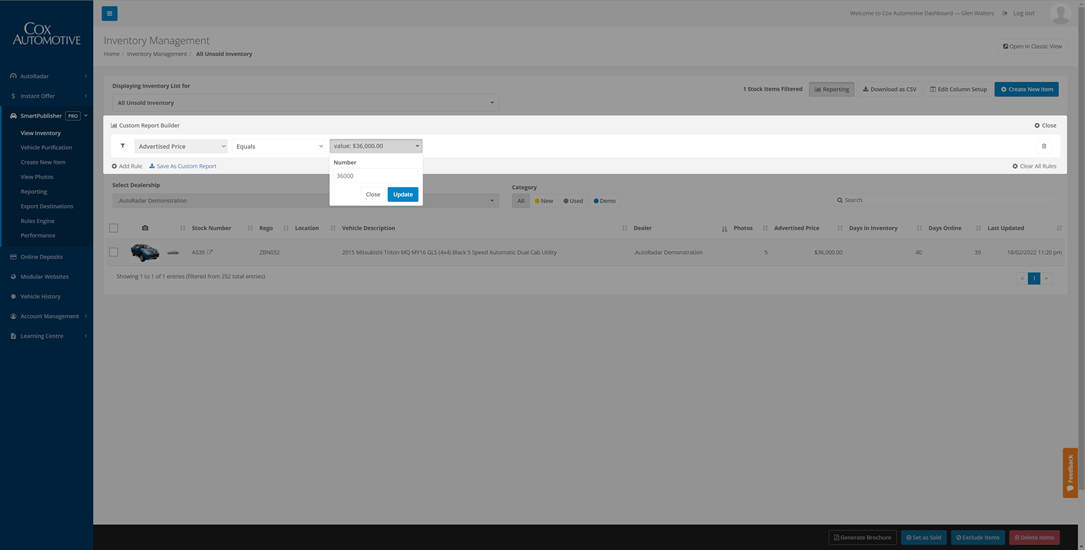
Task: Open Export Destinations submenu item
Action: click(46, 206)
